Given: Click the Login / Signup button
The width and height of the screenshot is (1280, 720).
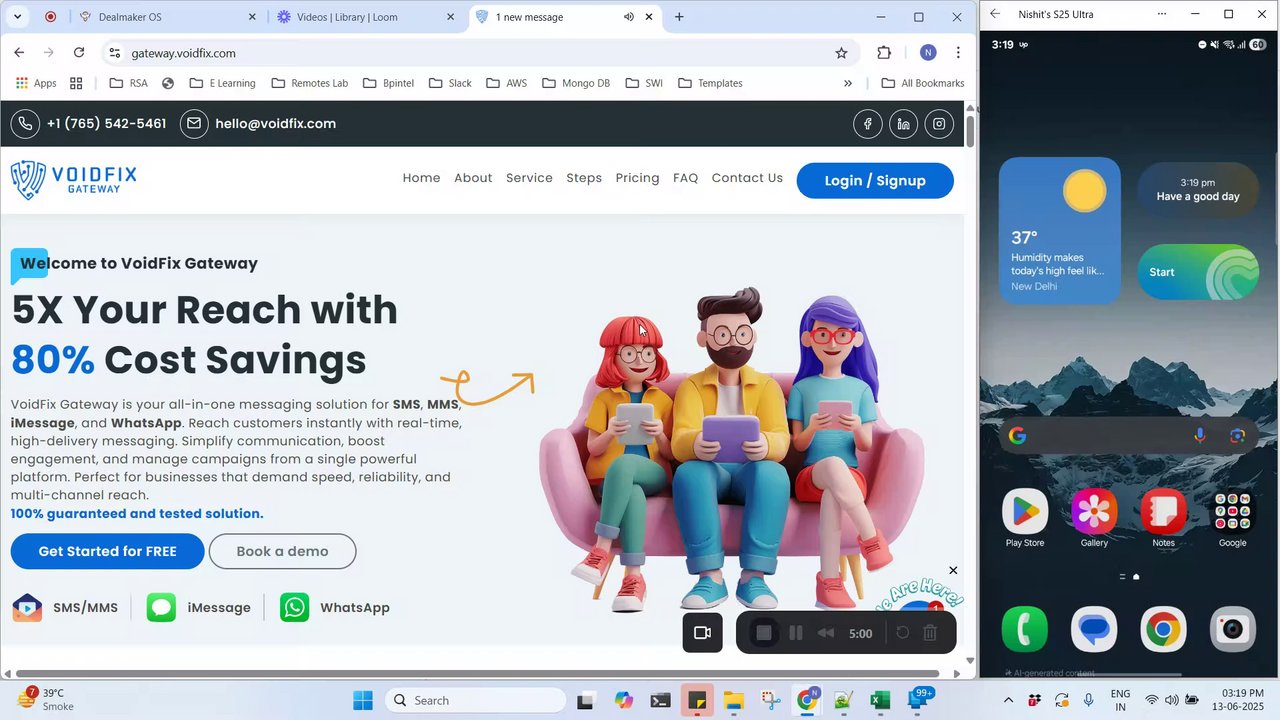Looking at the screenshot, I should 875,181.
